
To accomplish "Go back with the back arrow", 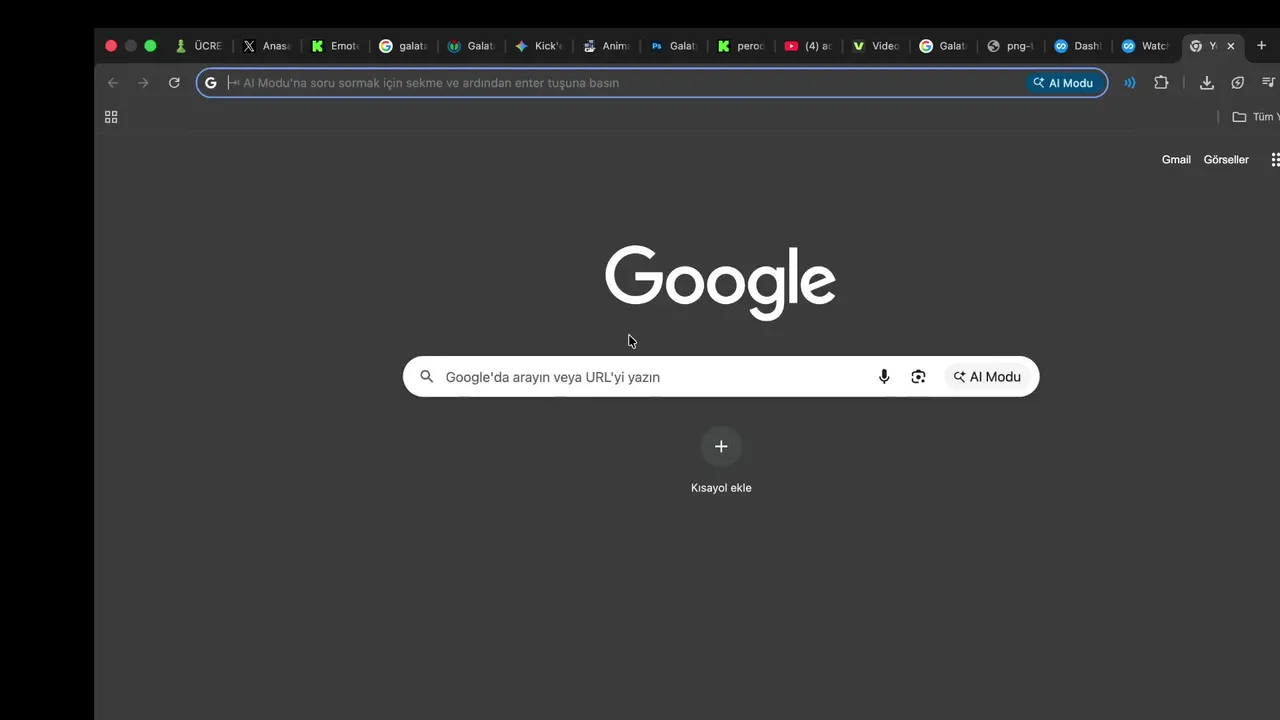I will pyautogui.click(x=113, y=83).
